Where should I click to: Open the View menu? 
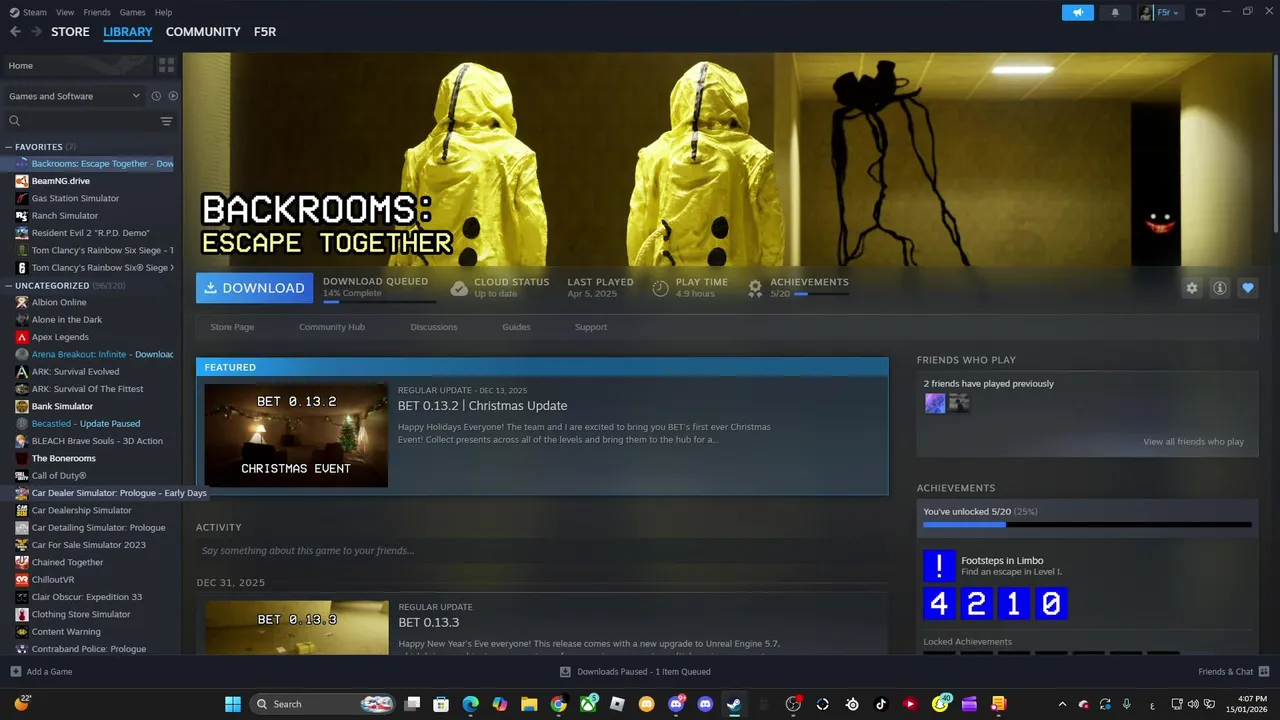pyautogui.click(x=65, y=12)
